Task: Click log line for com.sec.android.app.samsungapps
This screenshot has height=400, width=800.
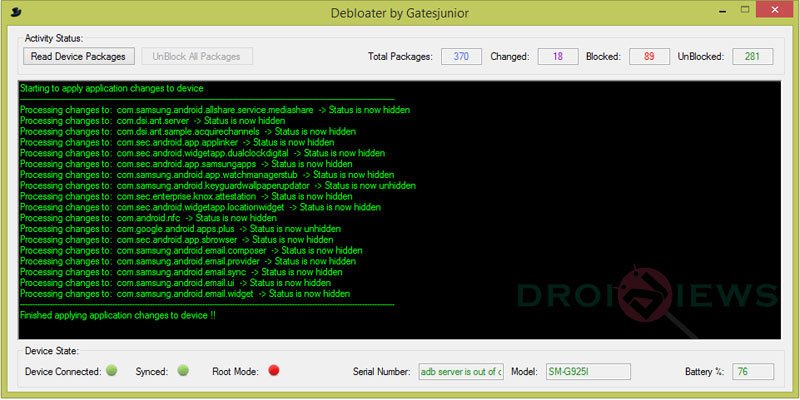Action: point(186,164)
